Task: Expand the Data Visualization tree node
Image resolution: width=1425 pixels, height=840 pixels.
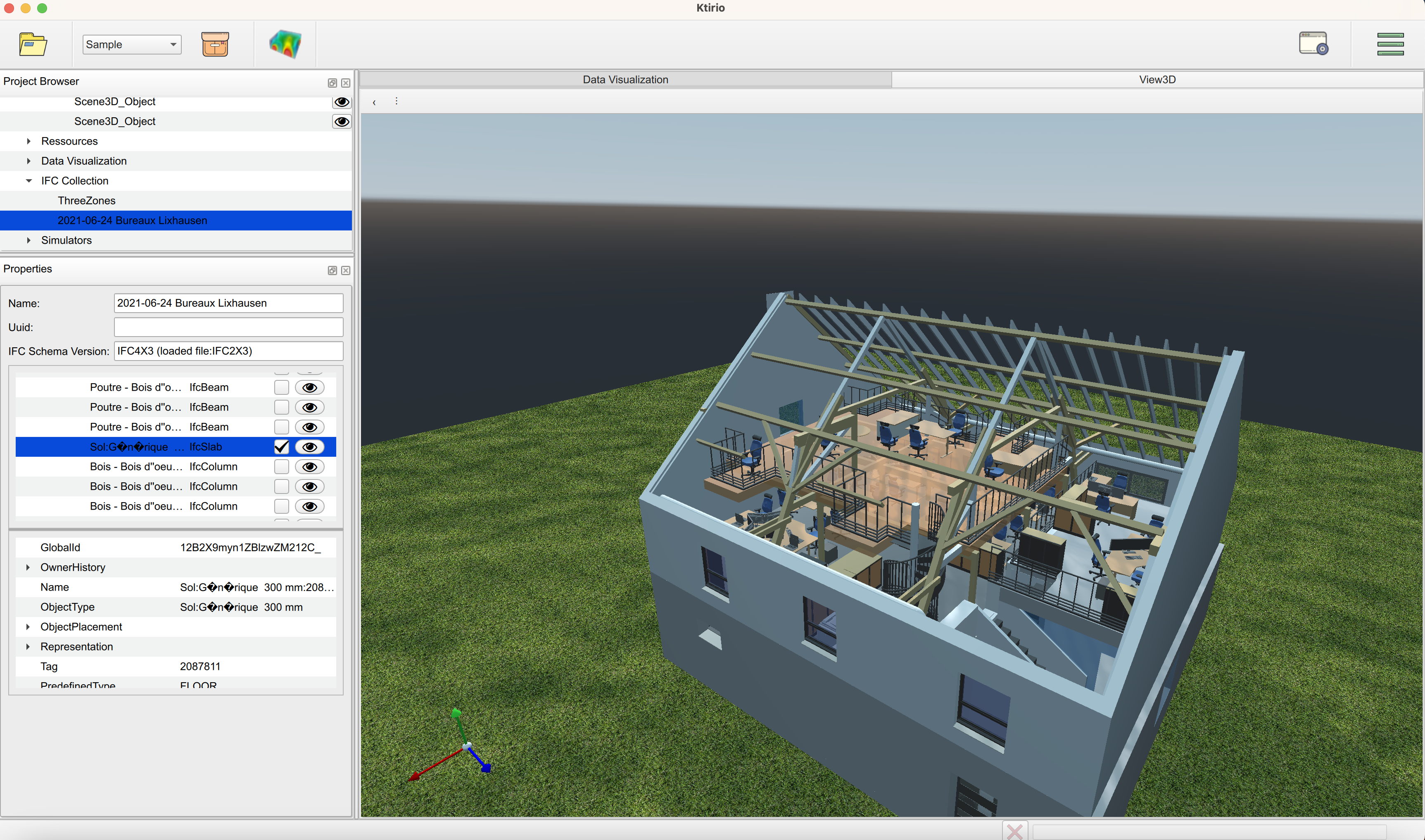Action: [x=28, y=161]
